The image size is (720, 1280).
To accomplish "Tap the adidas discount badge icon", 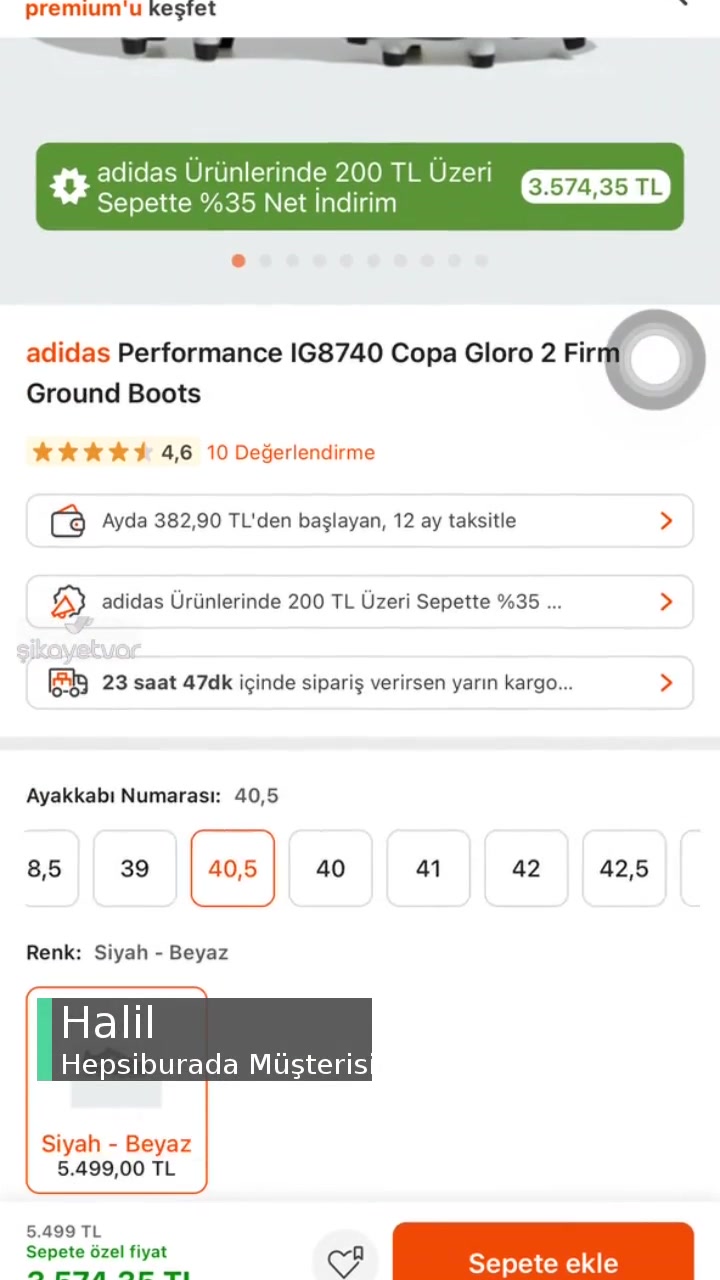I will [x=67, y=602].
